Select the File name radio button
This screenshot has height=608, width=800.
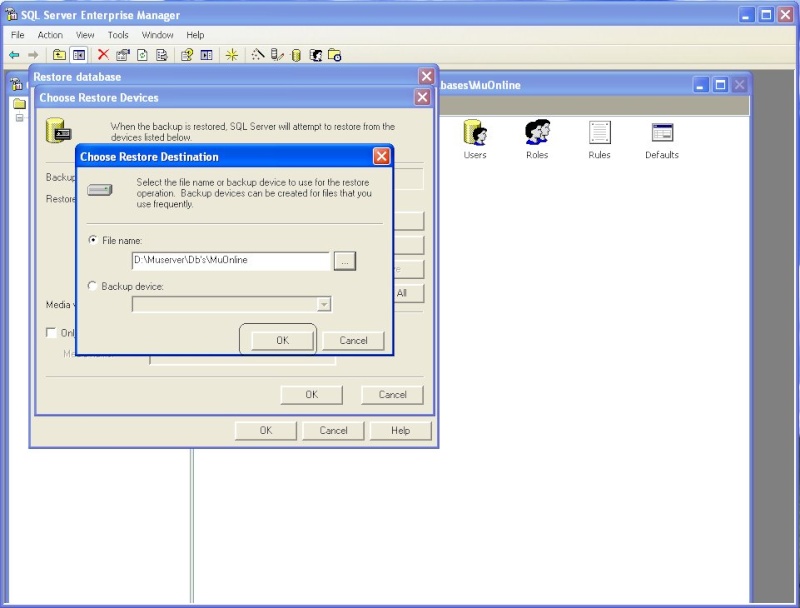click(x=93, y=240)
